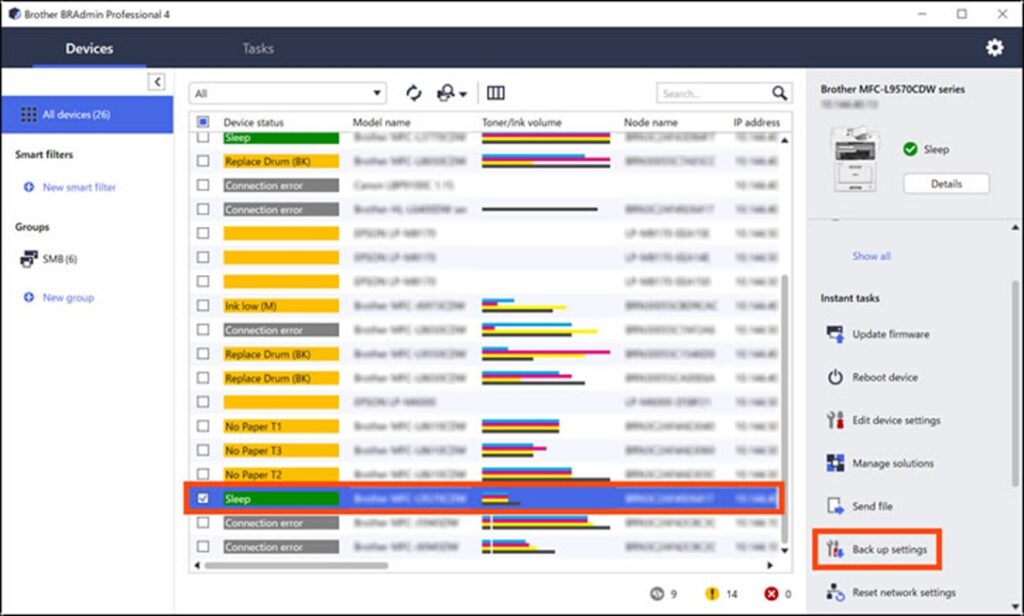Click the search magnifier icon
The width and height of the screenshot is (1024, 616).
780,93
